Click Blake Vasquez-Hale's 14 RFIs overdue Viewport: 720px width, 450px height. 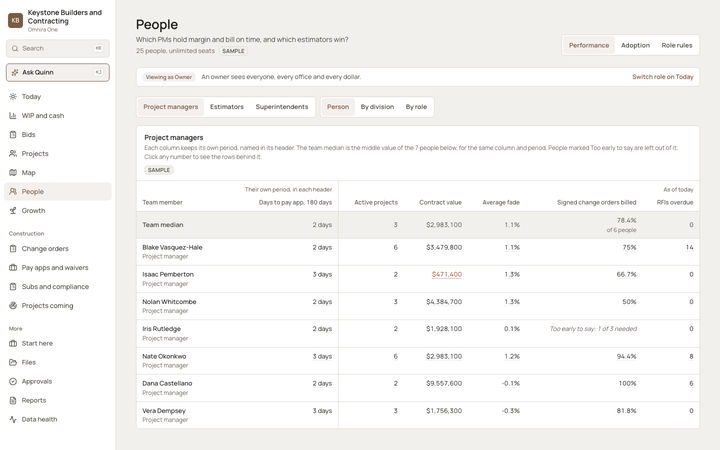[x=689, y=247]
